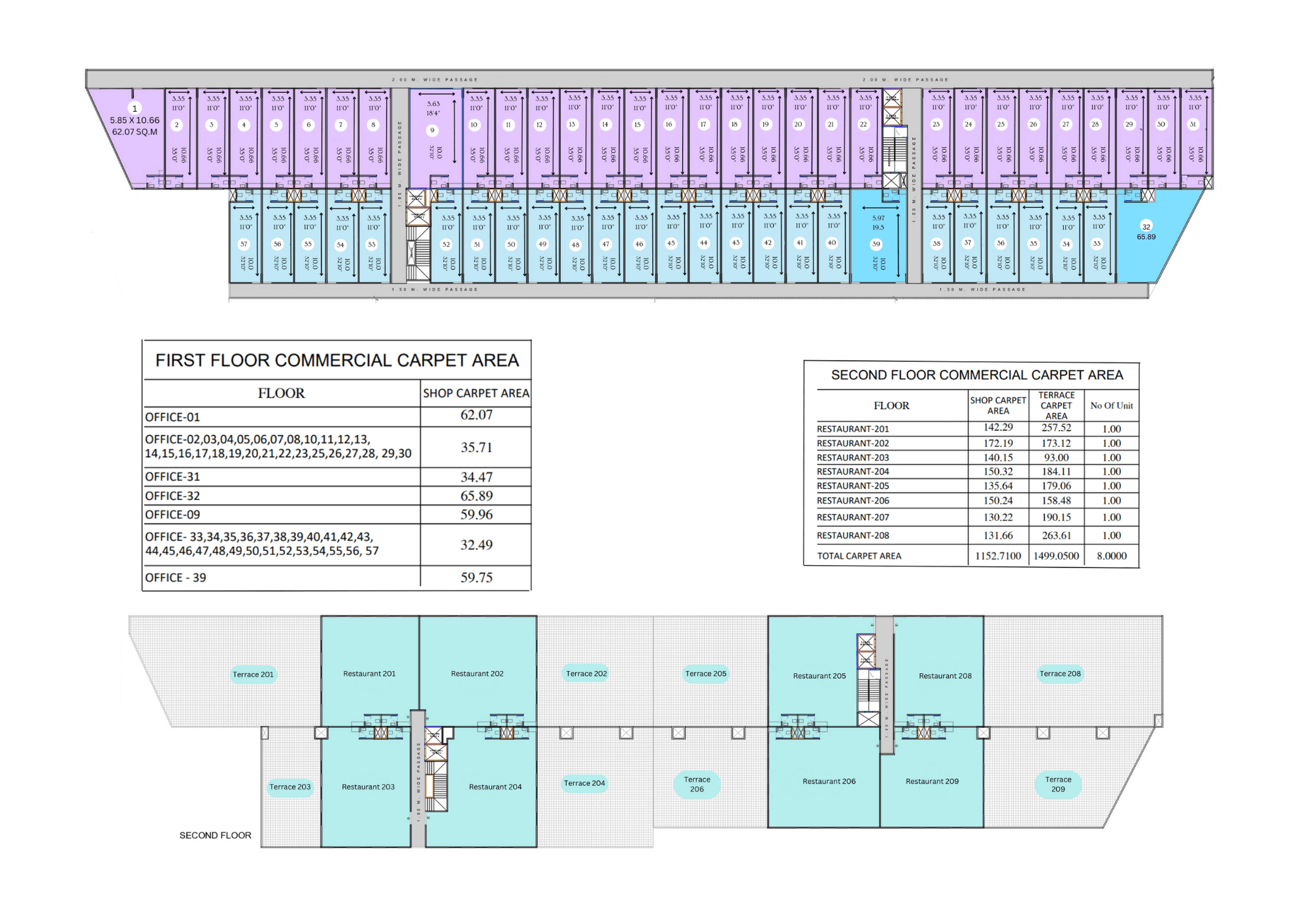Screen dimensions: 1307x924
Task: Select office 32 circle in blue unit
Action: 1146,227
